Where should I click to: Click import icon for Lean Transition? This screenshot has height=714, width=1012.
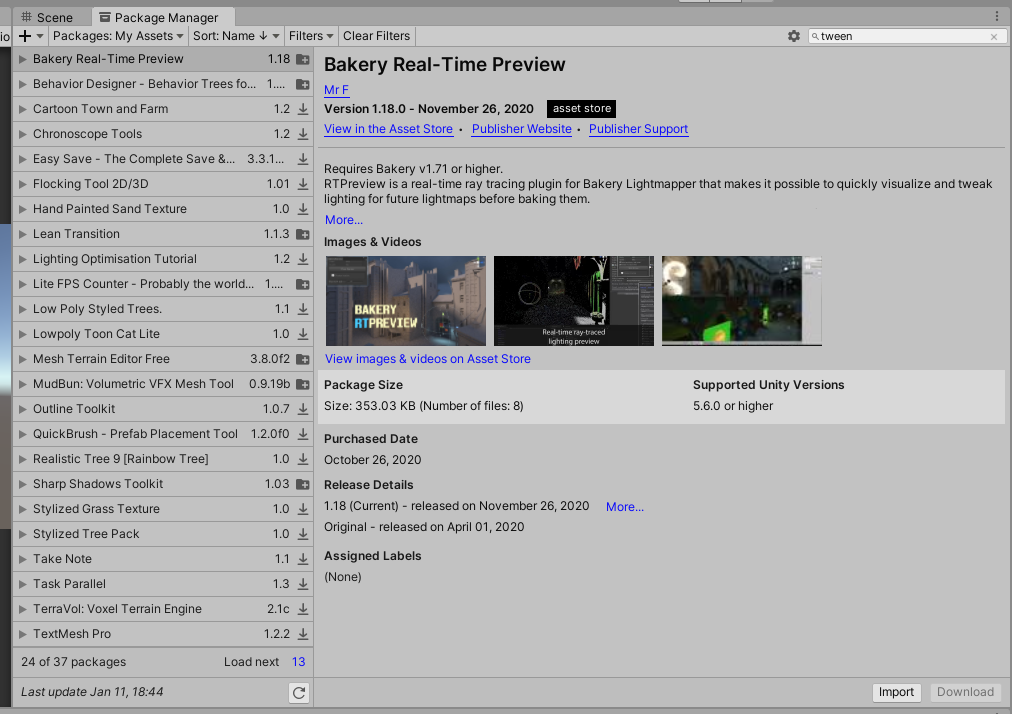(x=303, y=234)
